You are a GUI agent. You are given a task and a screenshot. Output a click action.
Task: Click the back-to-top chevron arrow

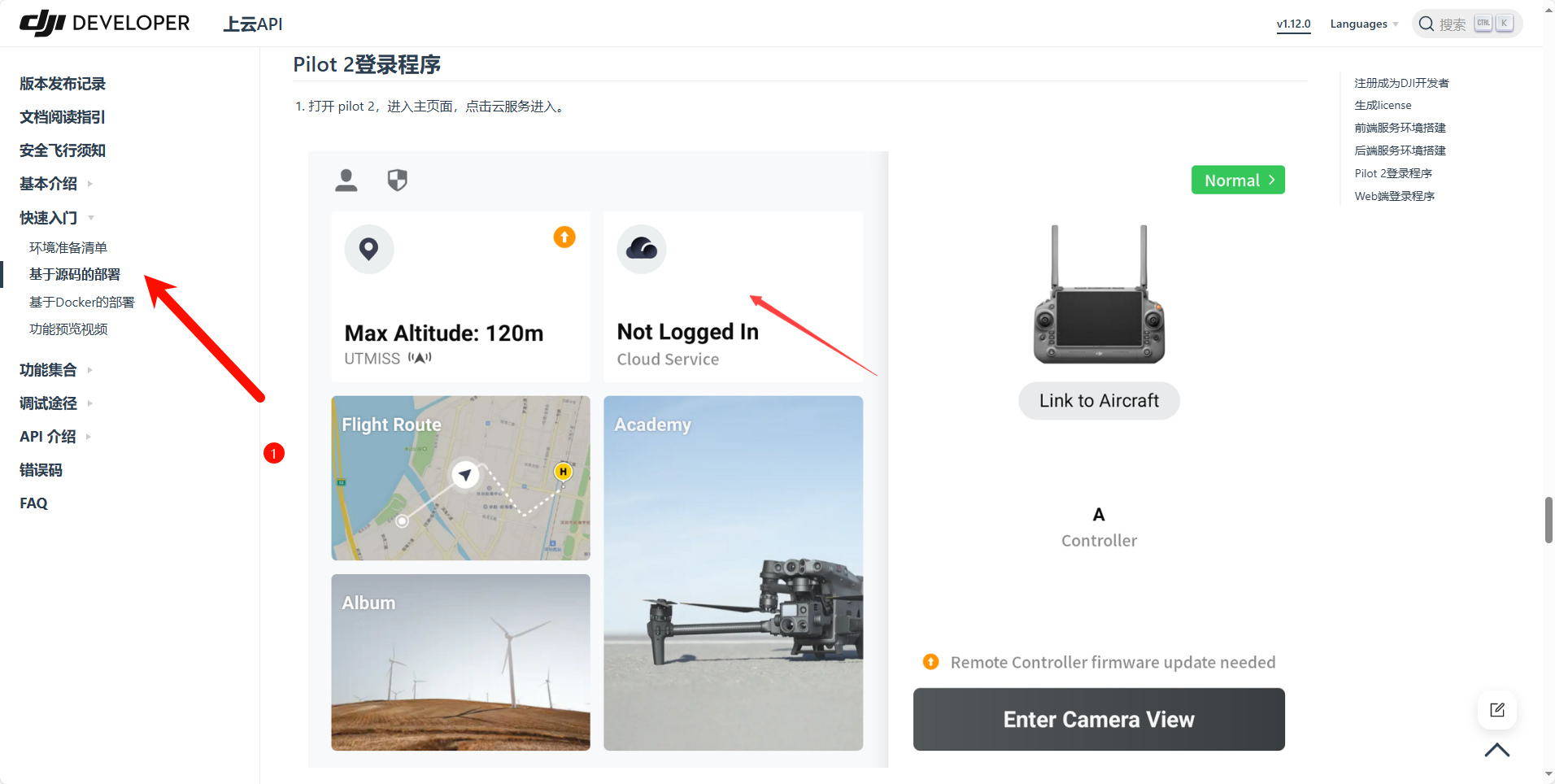pyautogui.click(x=1496, y=750)
